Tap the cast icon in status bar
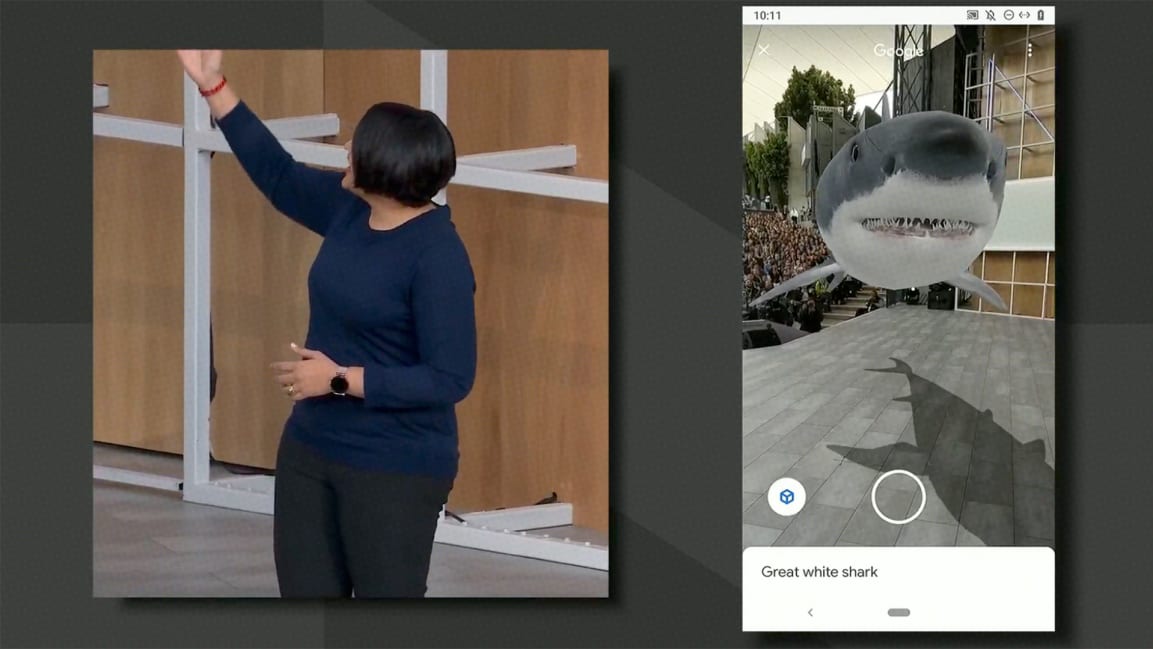The height and width of the screenshot is (649, 1153). (973, 16)
